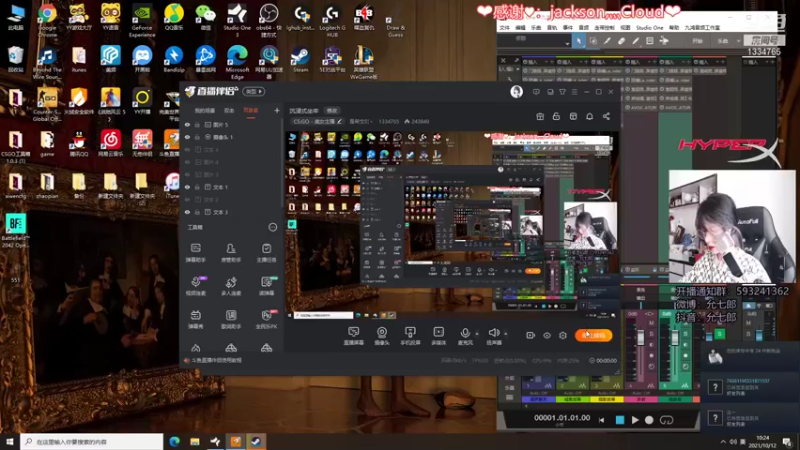Open the 参数 dropdown in Studio One toolbar

(x=535, y=41)
